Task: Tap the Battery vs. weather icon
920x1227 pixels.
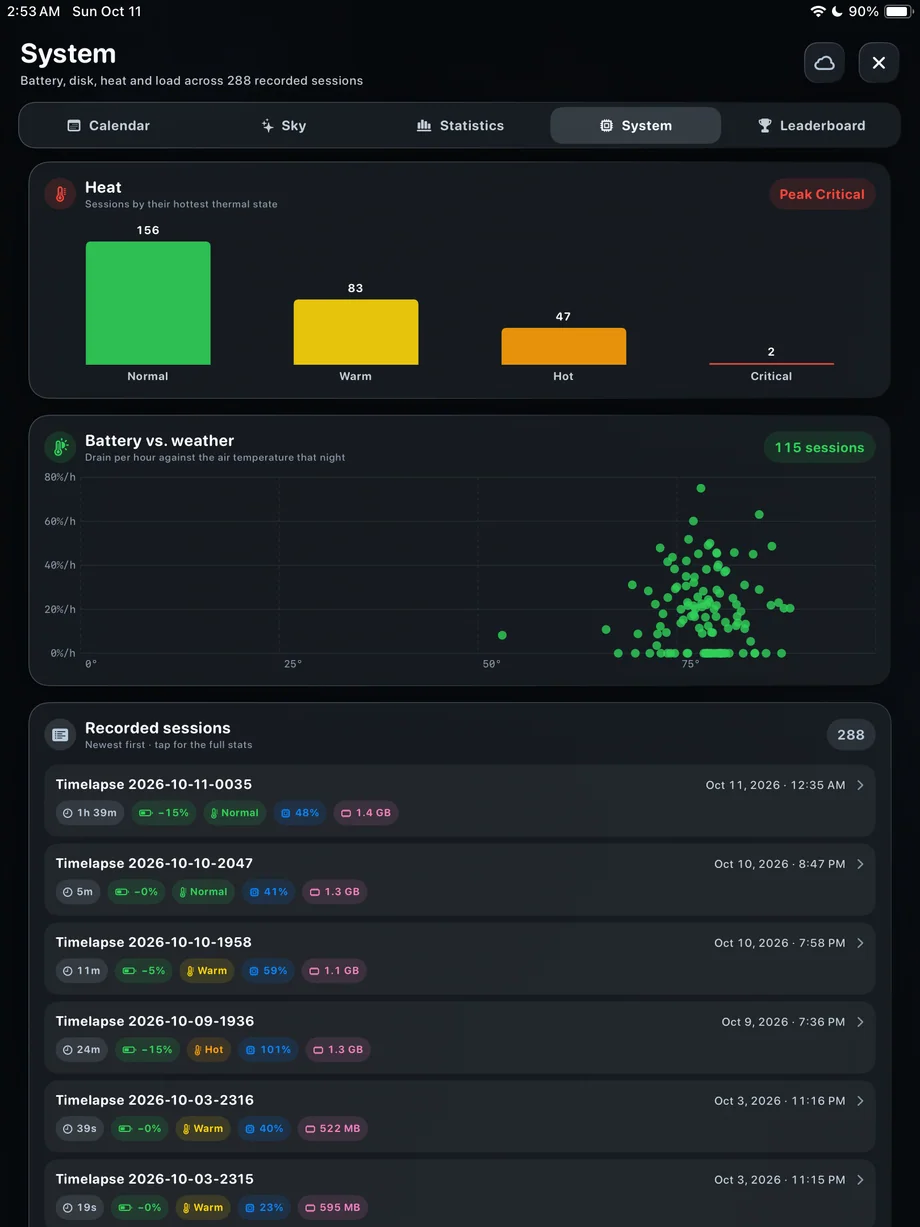Action: [60, 447]
